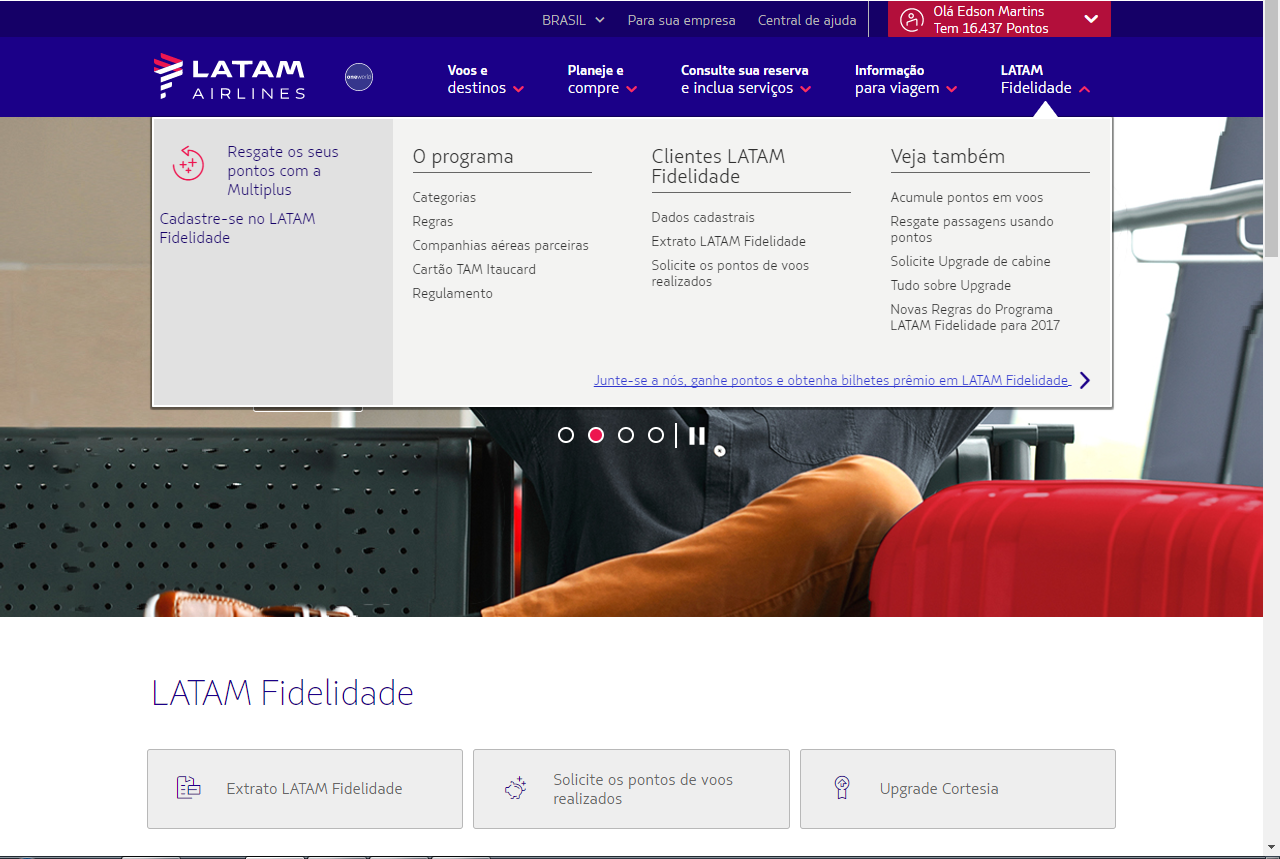
Task: Open the Planeje e compre menu
Action: point(601,79)
